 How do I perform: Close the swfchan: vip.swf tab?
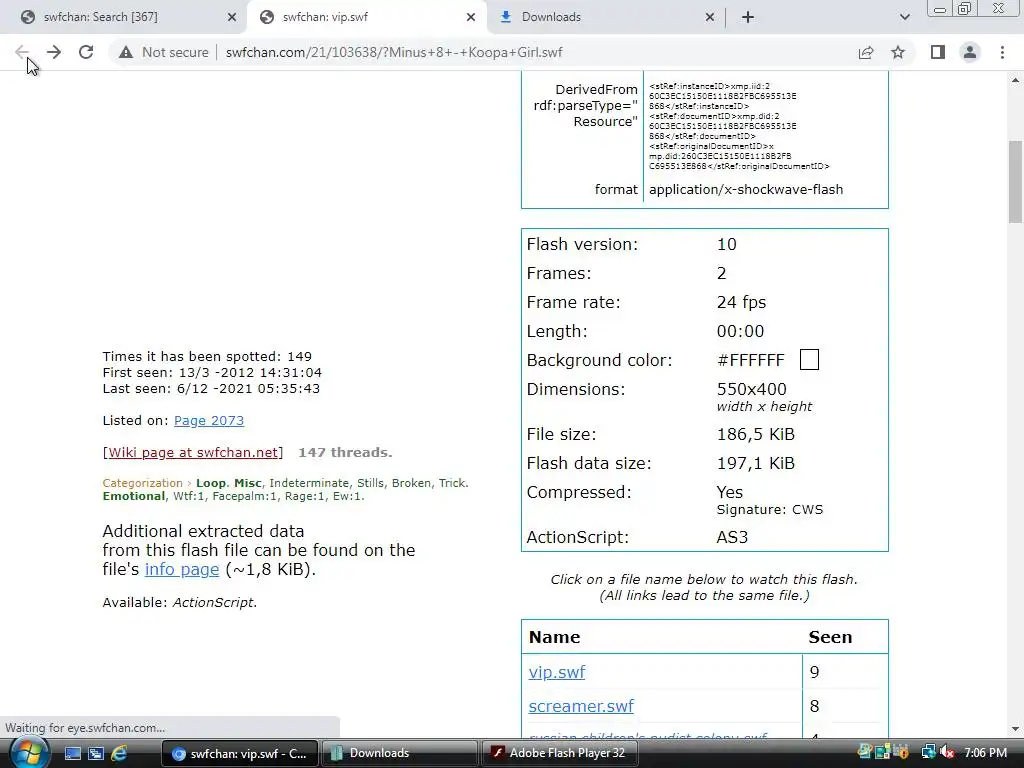tap(471, 17)
